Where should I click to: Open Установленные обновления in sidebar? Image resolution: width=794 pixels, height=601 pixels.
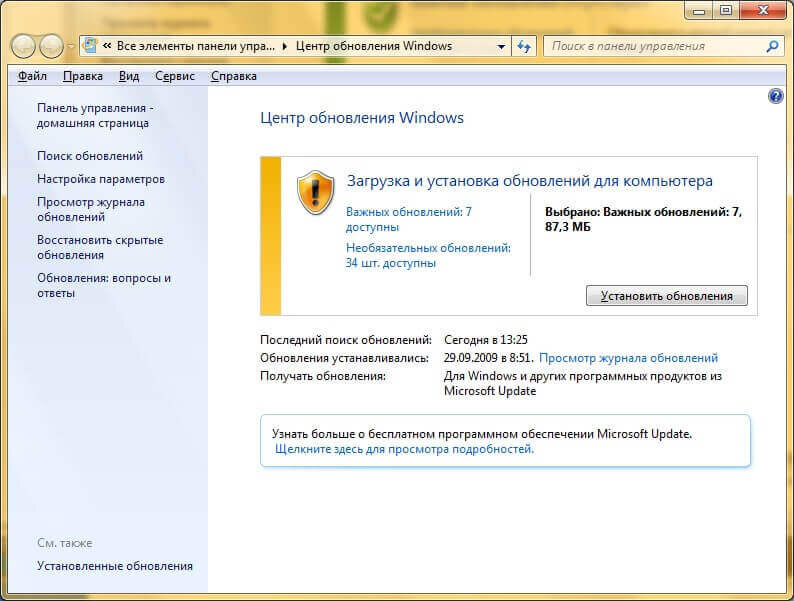click(114, 566)
